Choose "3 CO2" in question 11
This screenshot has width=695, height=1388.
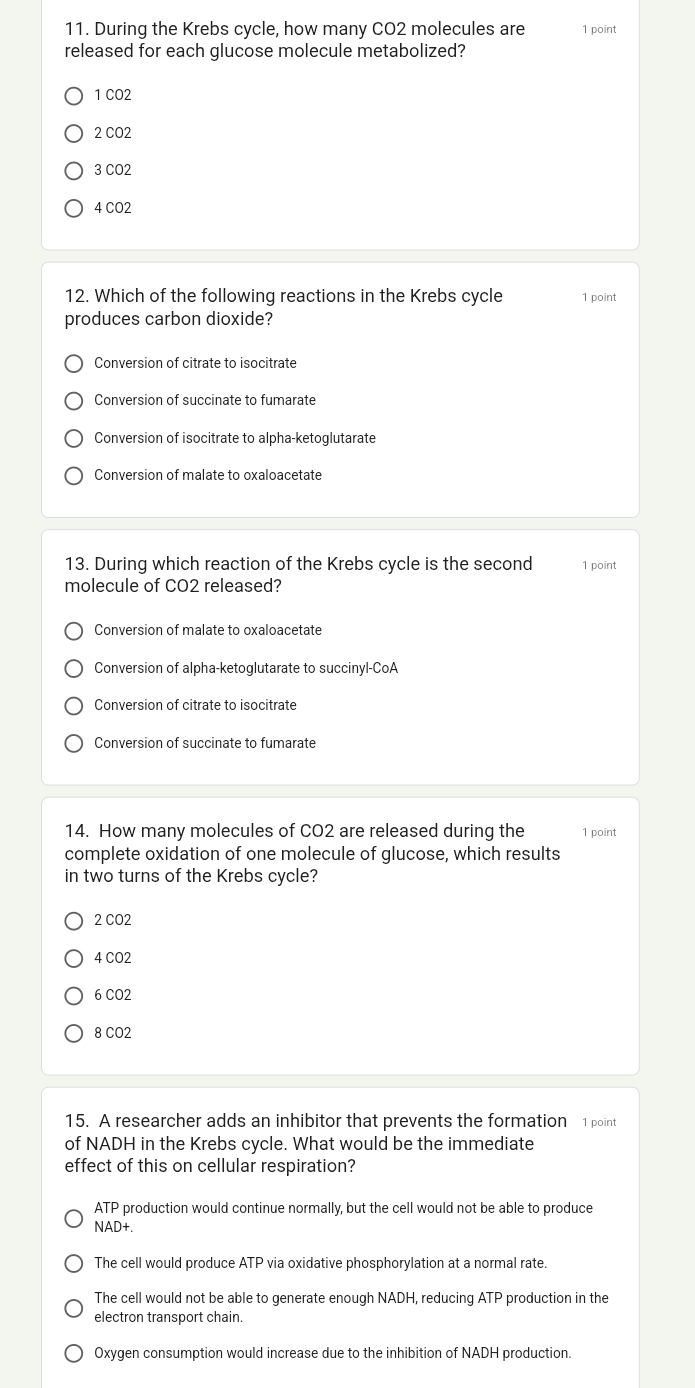coord(73,170)
